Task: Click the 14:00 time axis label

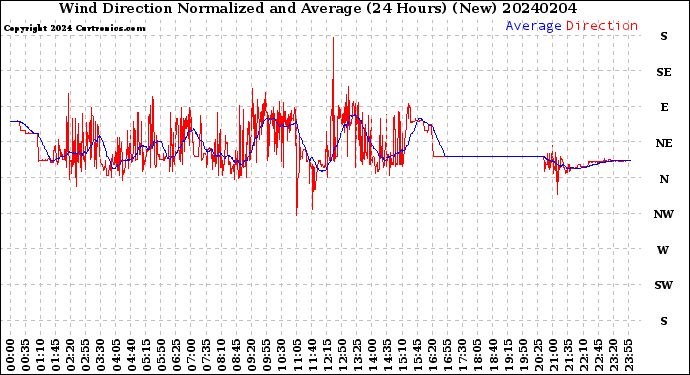Action: (371, 355)
